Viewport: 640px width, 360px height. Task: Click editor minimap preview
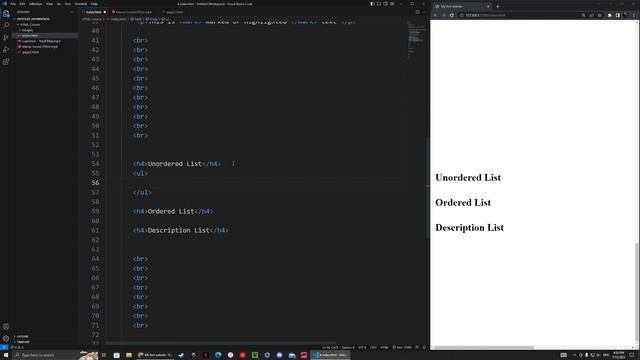(x=416, y=39)
